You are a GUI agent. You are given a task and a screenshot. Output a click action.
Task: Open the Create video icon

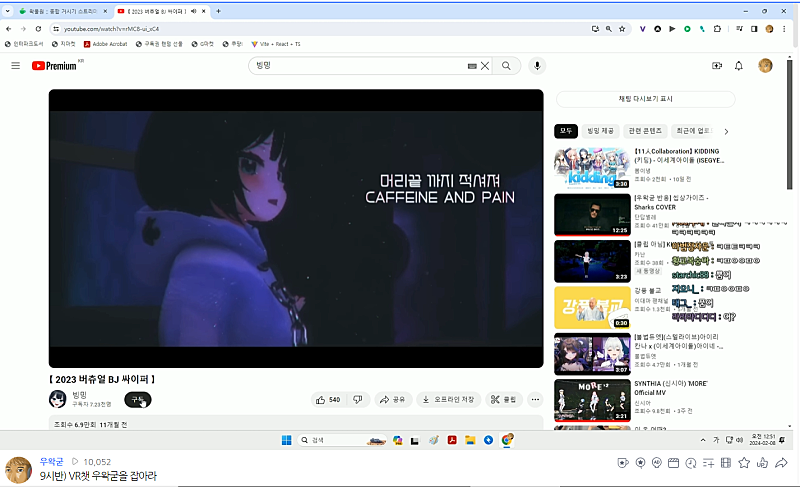(717, 66)
